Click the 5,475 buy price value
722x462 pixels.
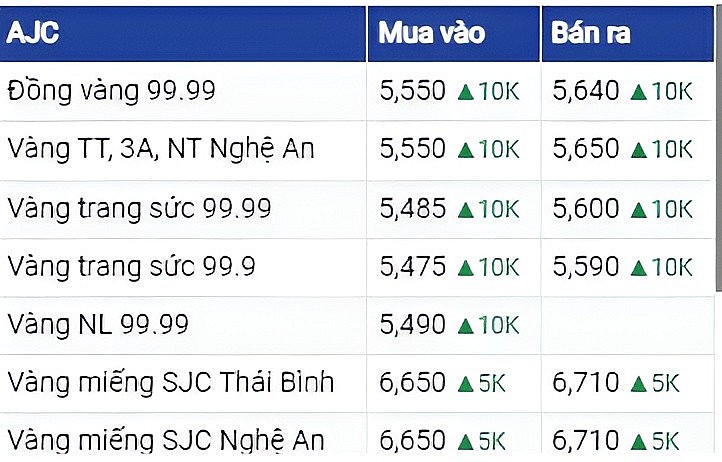pyautogui.click(x=412, y=267)
